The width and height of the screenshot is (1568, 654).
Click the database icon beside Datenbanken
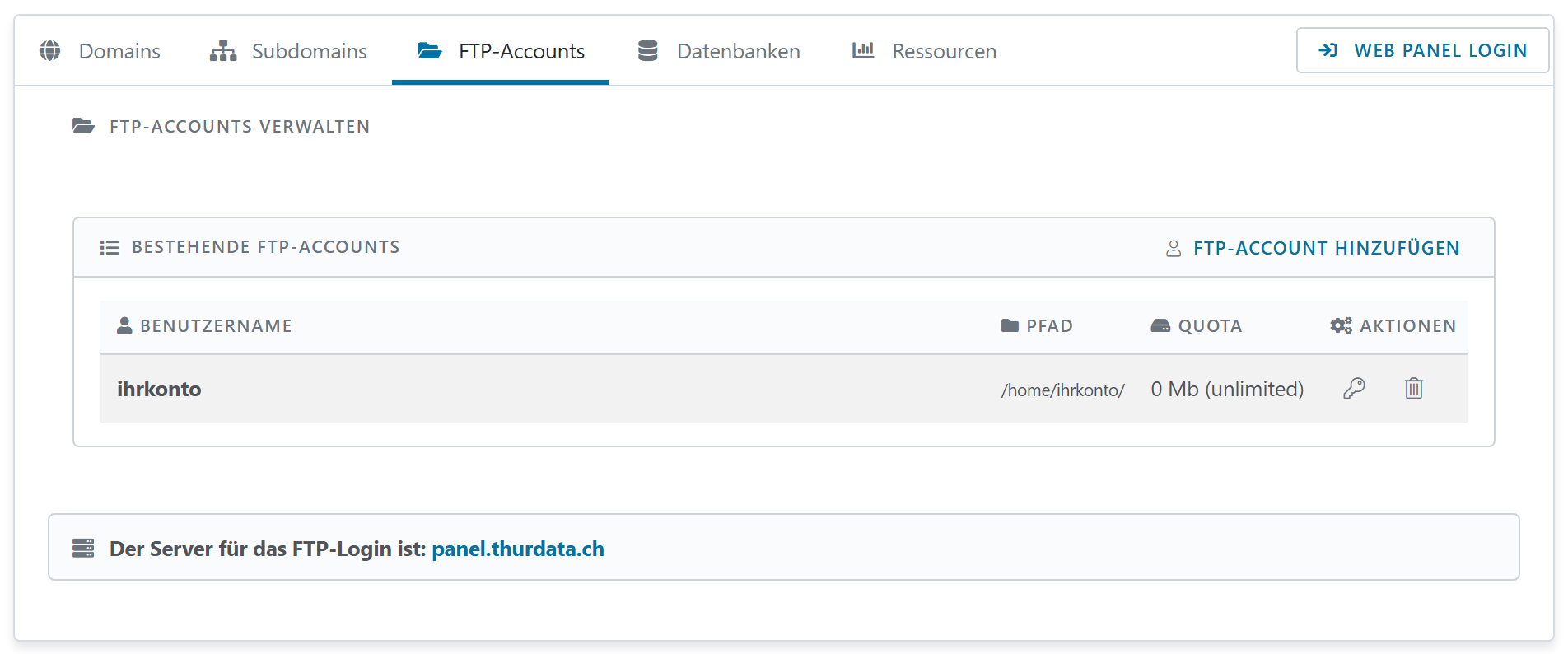(x=648, y=51)
